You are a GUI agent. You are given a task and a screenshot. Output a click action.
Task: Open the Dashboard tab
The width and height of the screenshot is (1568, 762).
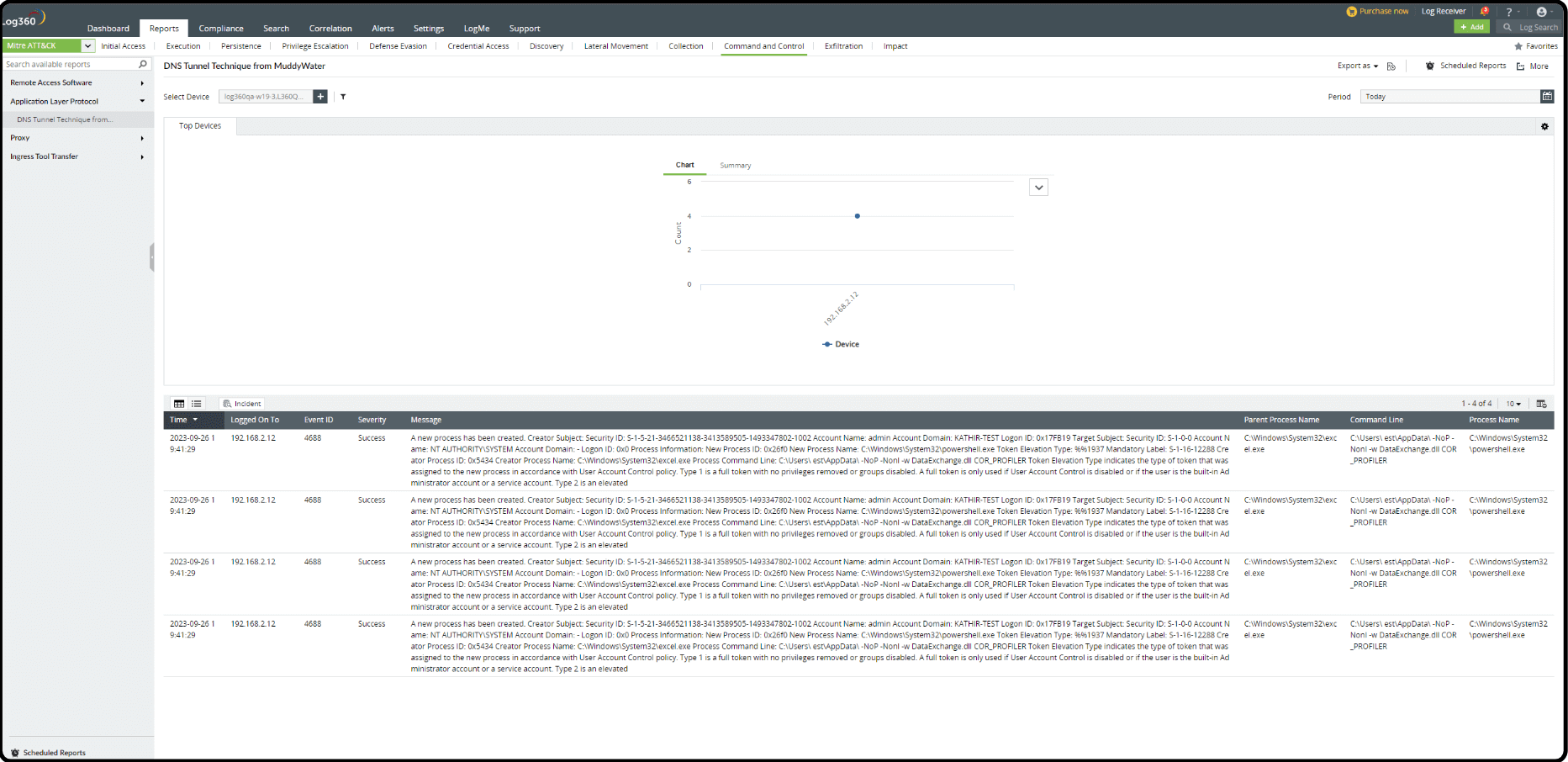[x=108, y=29]
